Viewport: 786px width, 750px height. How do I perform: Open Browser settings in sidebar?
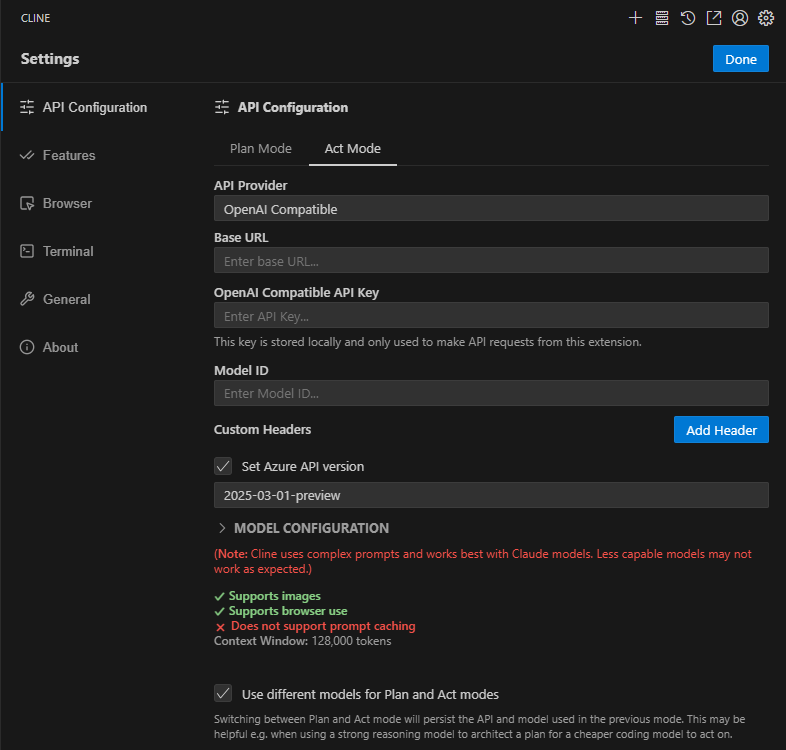[x=66, y=203]
